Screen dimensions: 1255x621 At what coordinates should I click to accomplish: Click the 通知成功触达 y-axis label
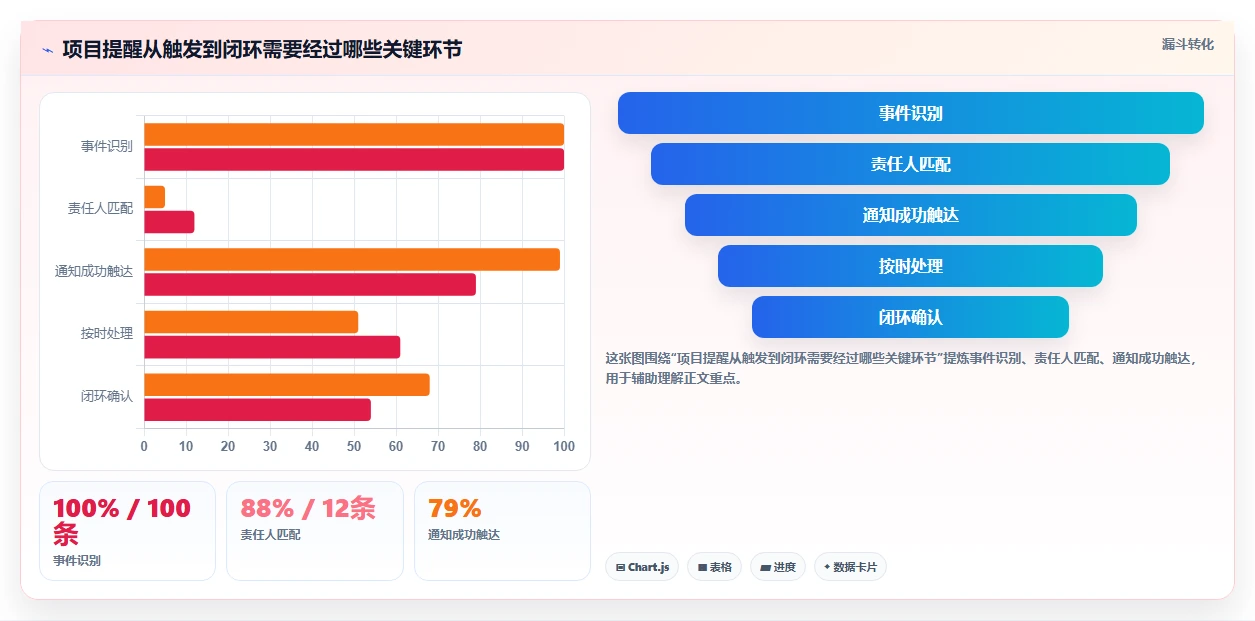coord(94,271)
